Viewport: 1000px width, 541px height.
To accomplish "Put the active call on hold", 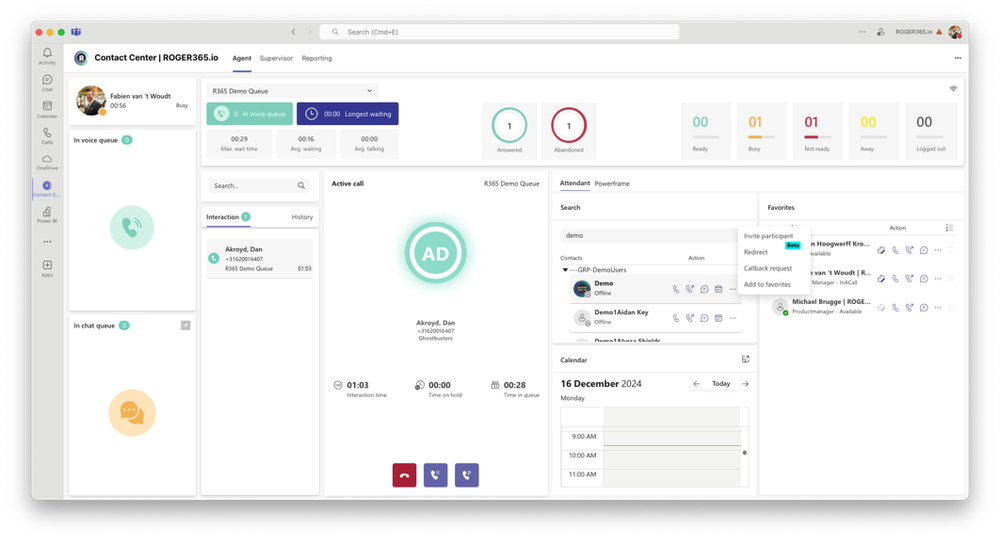I will point(436,475).
